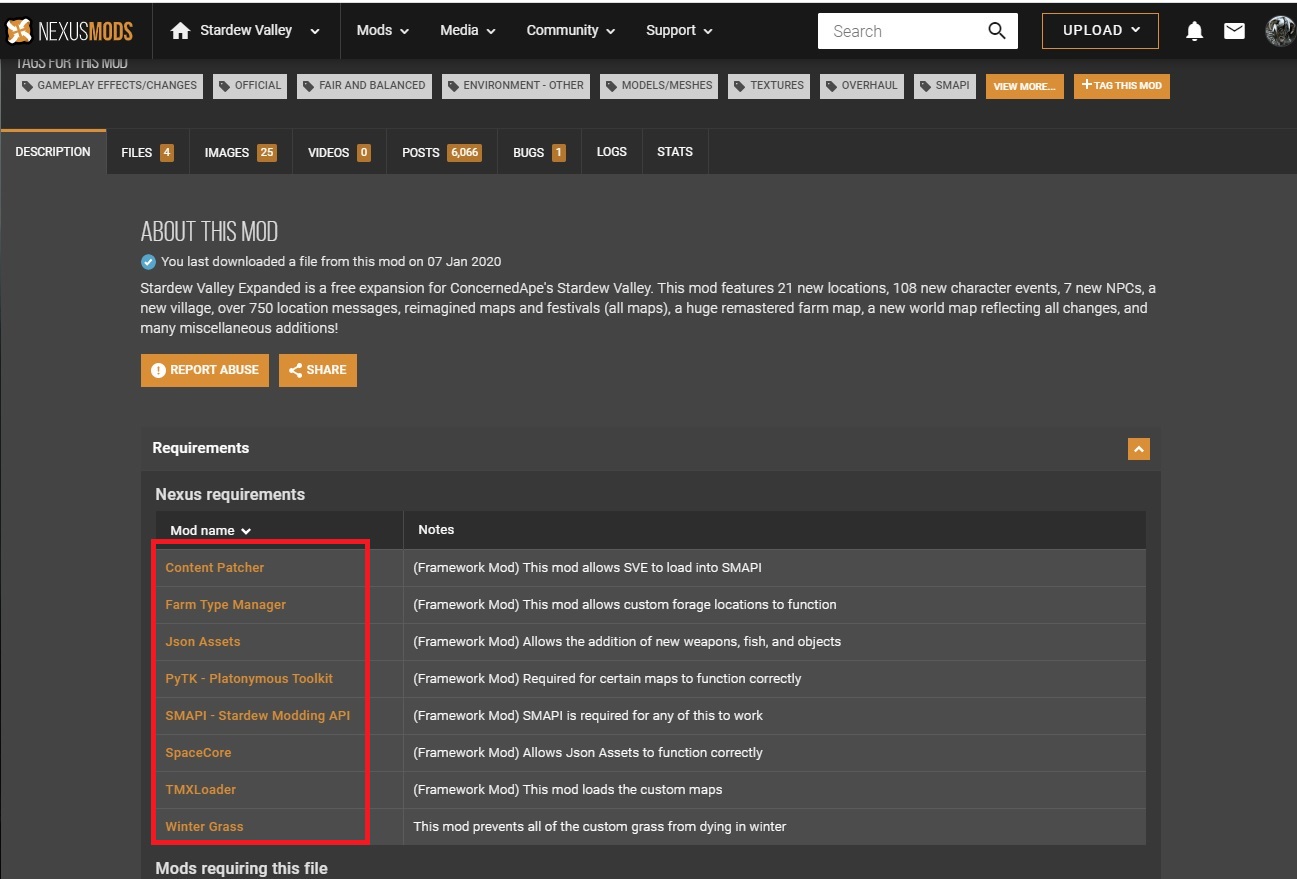
Task: Open the SpaceCore requirement link
Action: (x=198, y=753)
